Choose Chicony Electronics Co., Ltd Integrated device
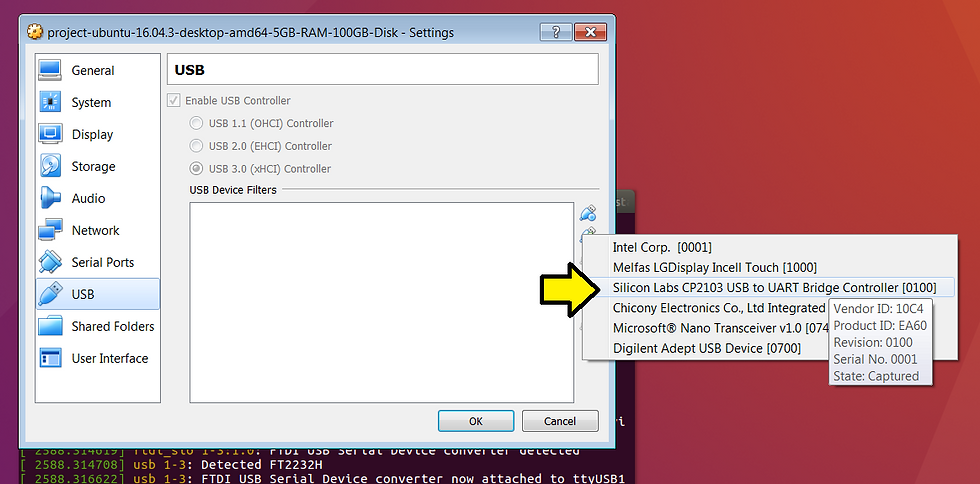 click(719, 308)
